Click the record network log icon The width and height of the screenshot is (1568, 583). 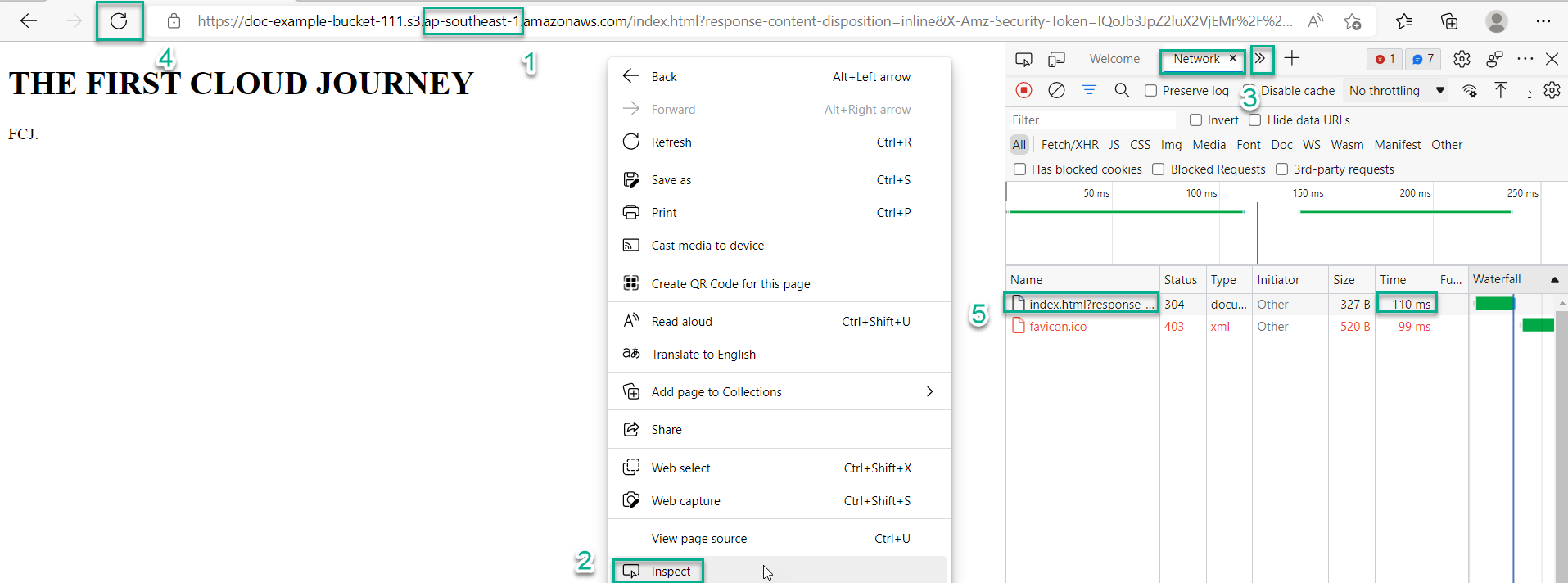pyautogui.click(x=1023, y=90)
